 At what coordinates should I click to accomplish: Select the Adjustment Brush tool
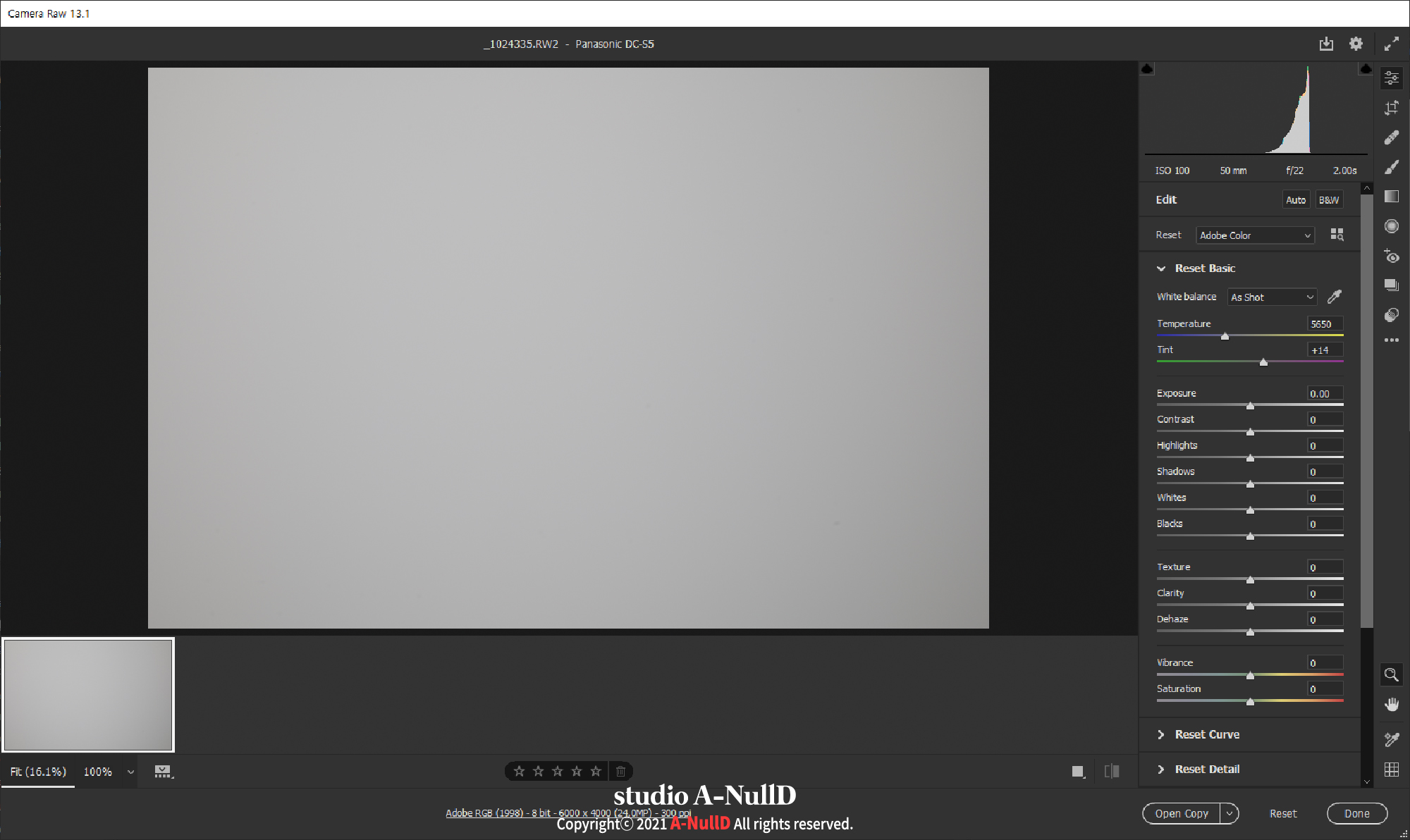[x=1391, y=167]
